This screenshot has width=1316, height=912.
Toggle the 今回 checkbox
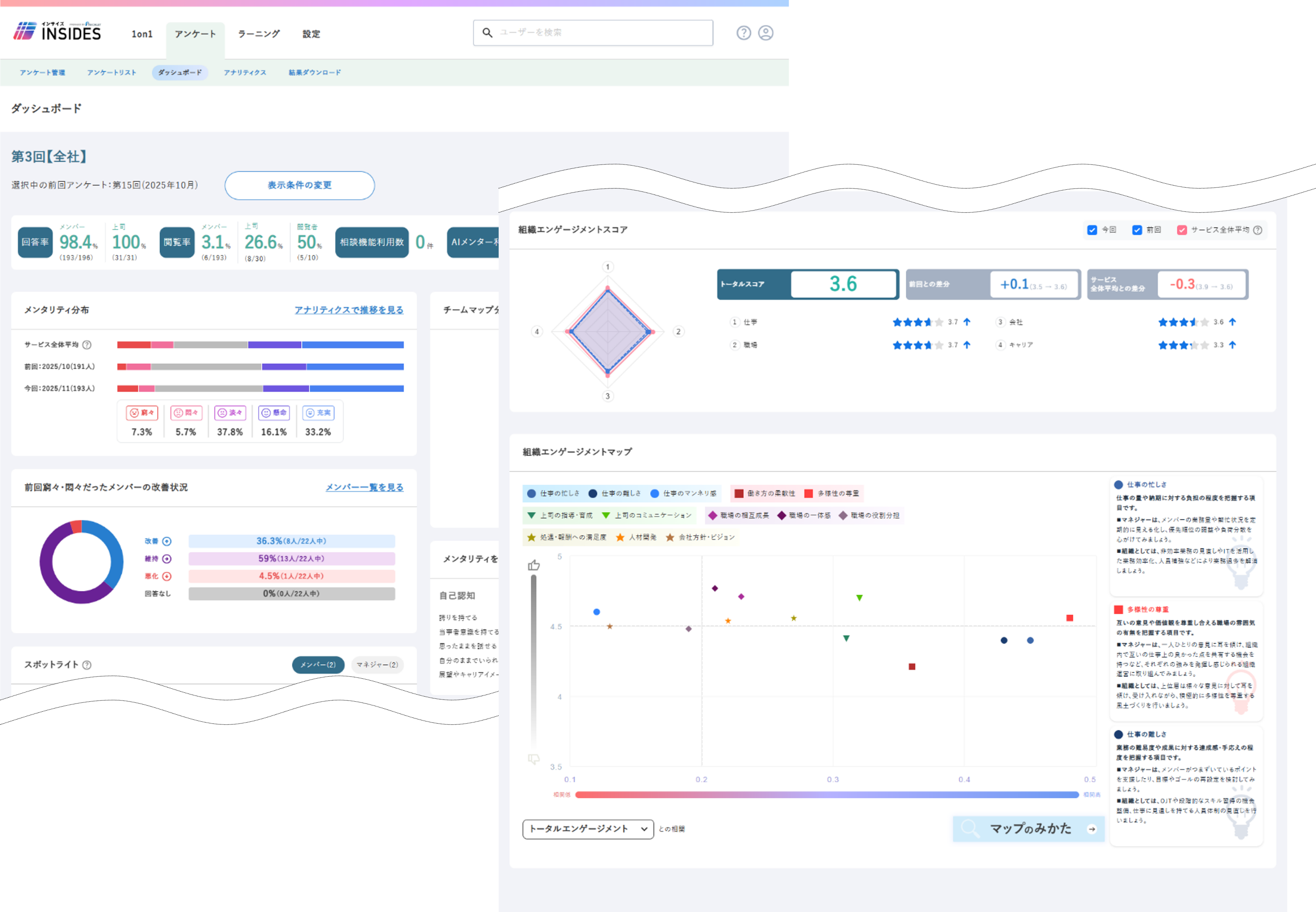1092,230
